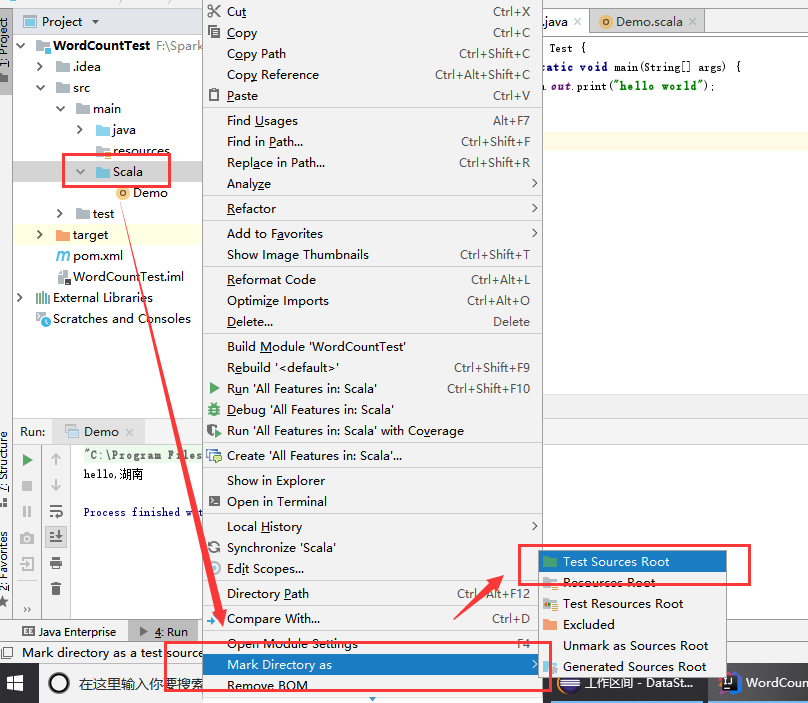Click the Paste clipboard icon
808x703 pixels.
(214, 95)
